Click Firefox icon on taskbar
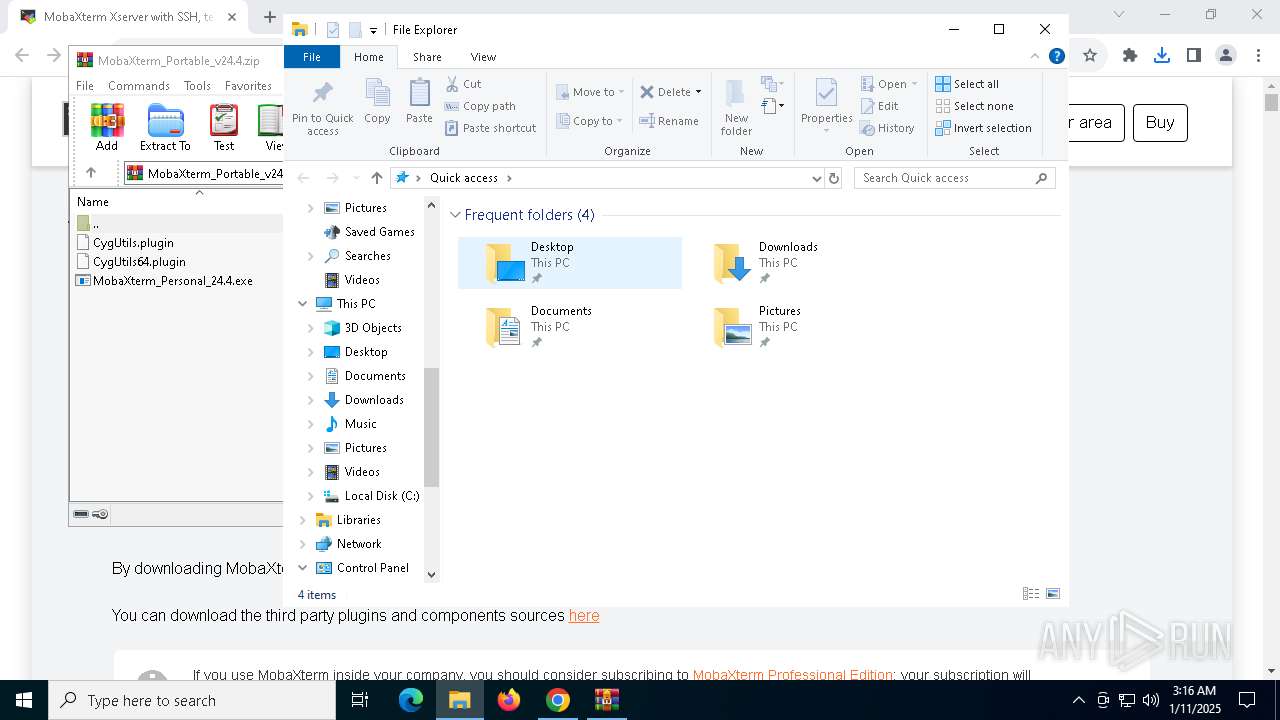1280x720 pixels. (509, 700)
